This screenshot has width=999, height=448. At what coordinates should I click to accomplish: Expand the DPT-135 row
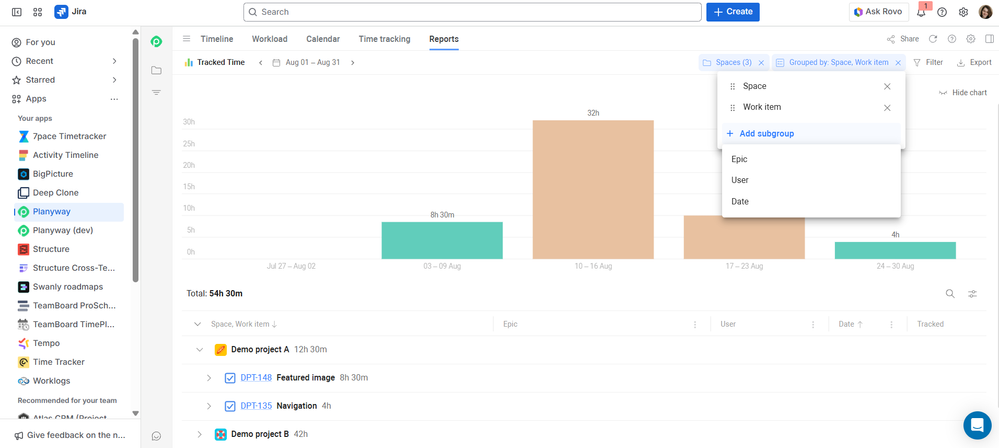208,406
